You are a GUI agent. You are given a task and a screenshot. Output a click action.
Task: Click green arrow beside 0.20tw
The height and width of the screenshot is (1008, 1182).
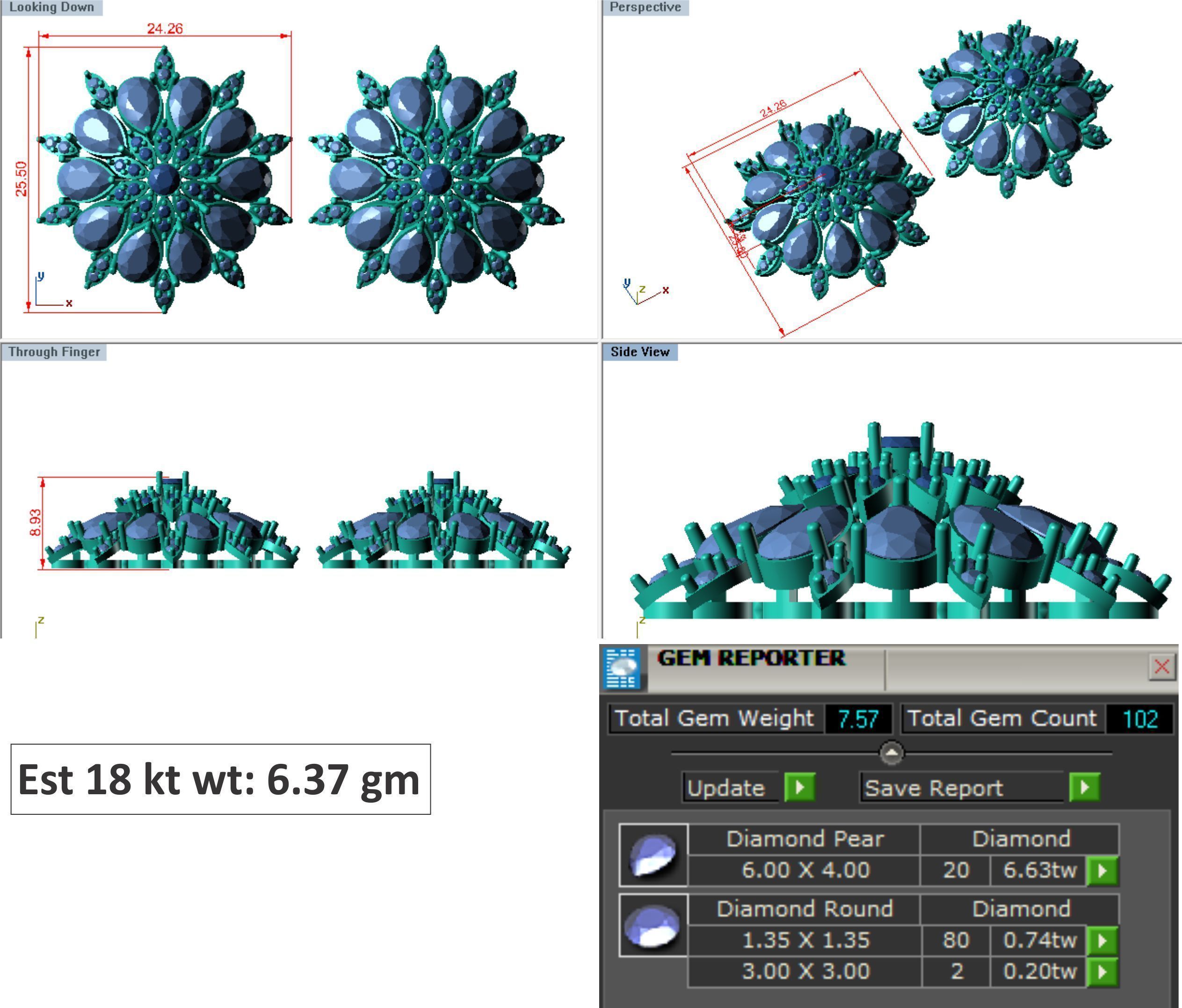point(1102,971)
